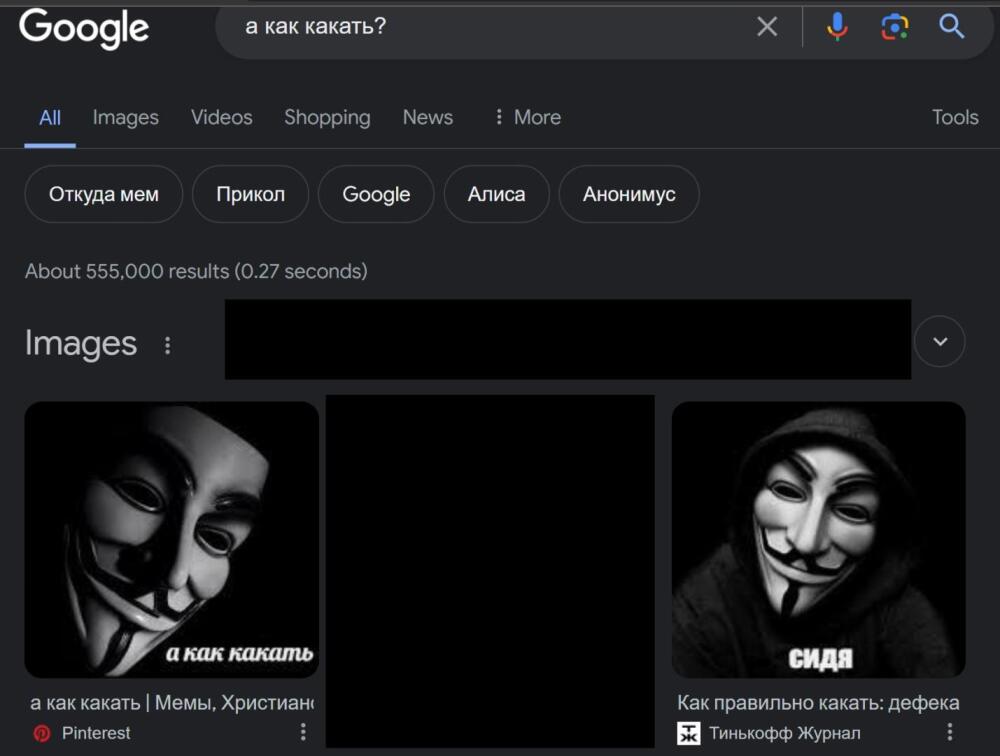Open the 'а как какать | Мемы' result link
The image size is (1000, 756).
pyautogui.click(x=172, y=702)
